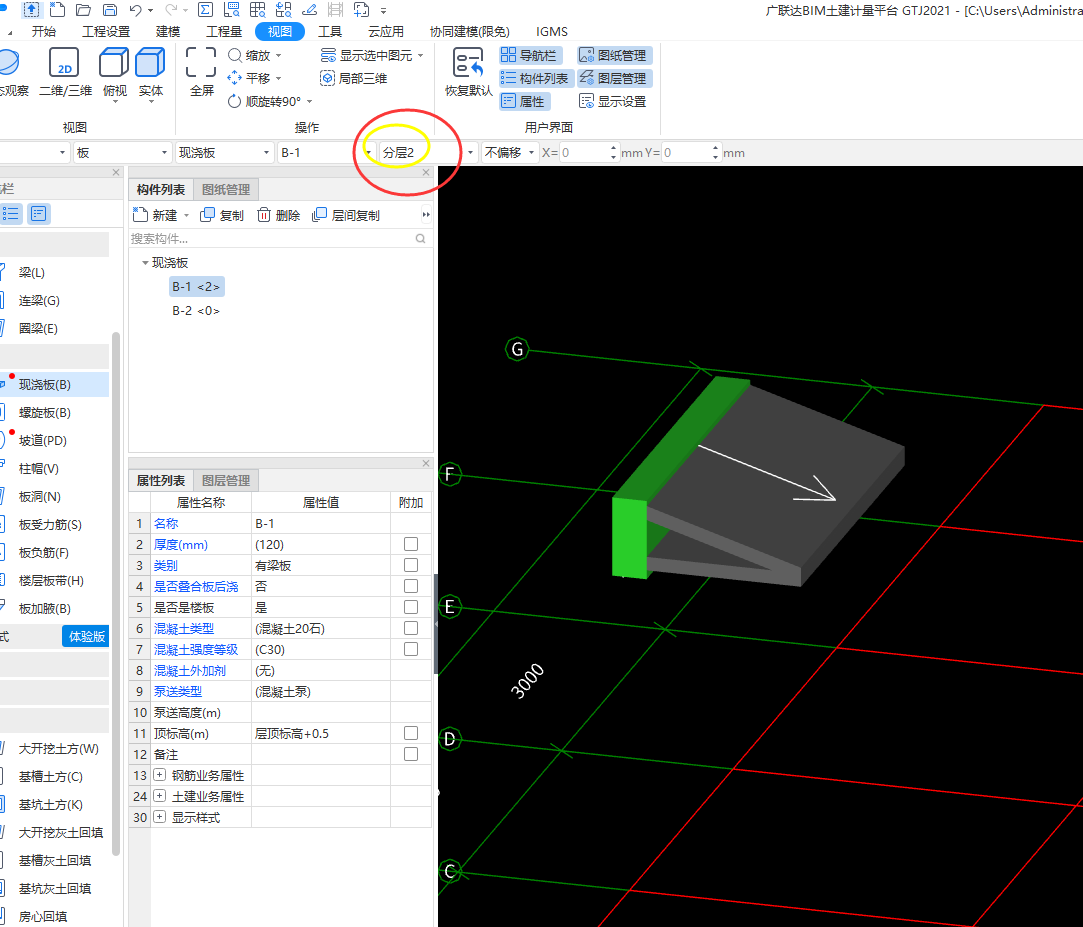Expand 钢筋业务属性 property group
The width and height of the screenshot is (1083, 927).
(x=160, y=775)
